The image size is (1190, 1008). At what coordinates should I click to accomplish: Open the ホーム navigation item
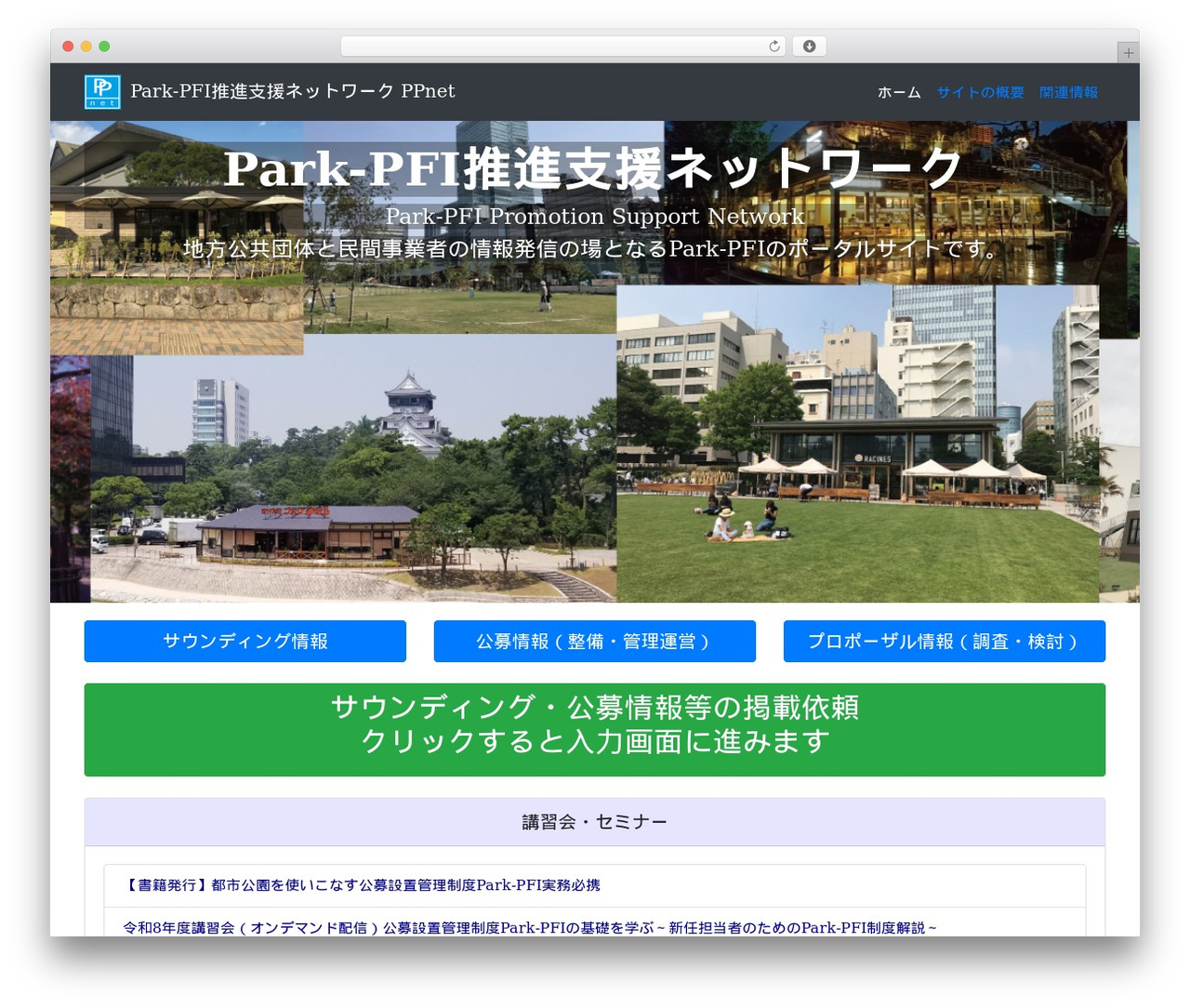(x=899, y=92)
